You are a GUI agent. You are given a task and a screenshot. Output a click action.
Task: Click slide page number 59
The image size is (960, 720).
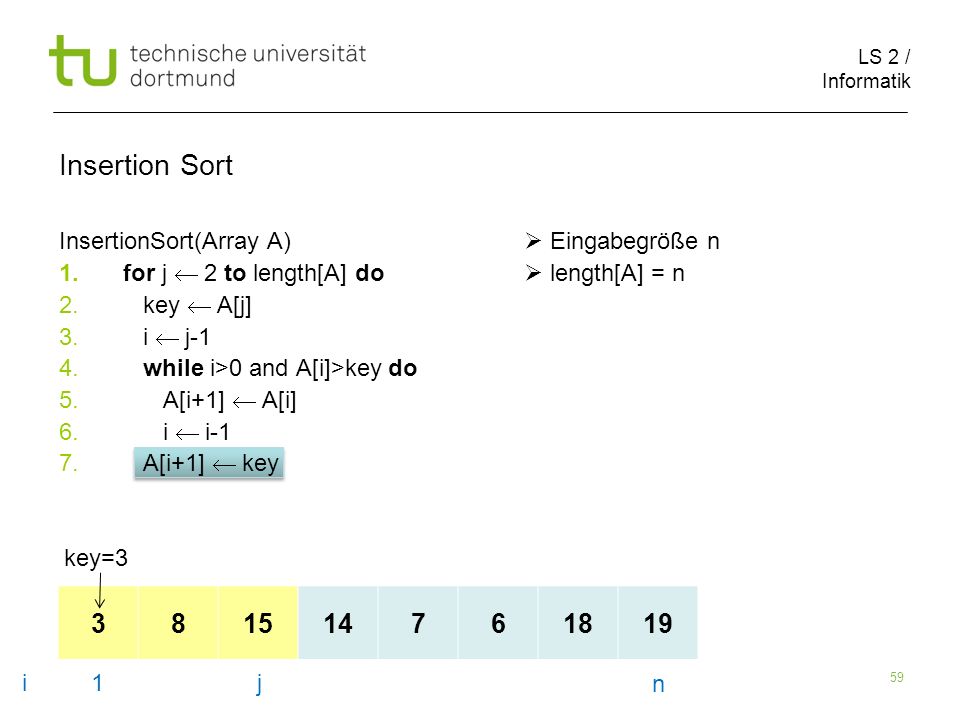pos(896,677)
